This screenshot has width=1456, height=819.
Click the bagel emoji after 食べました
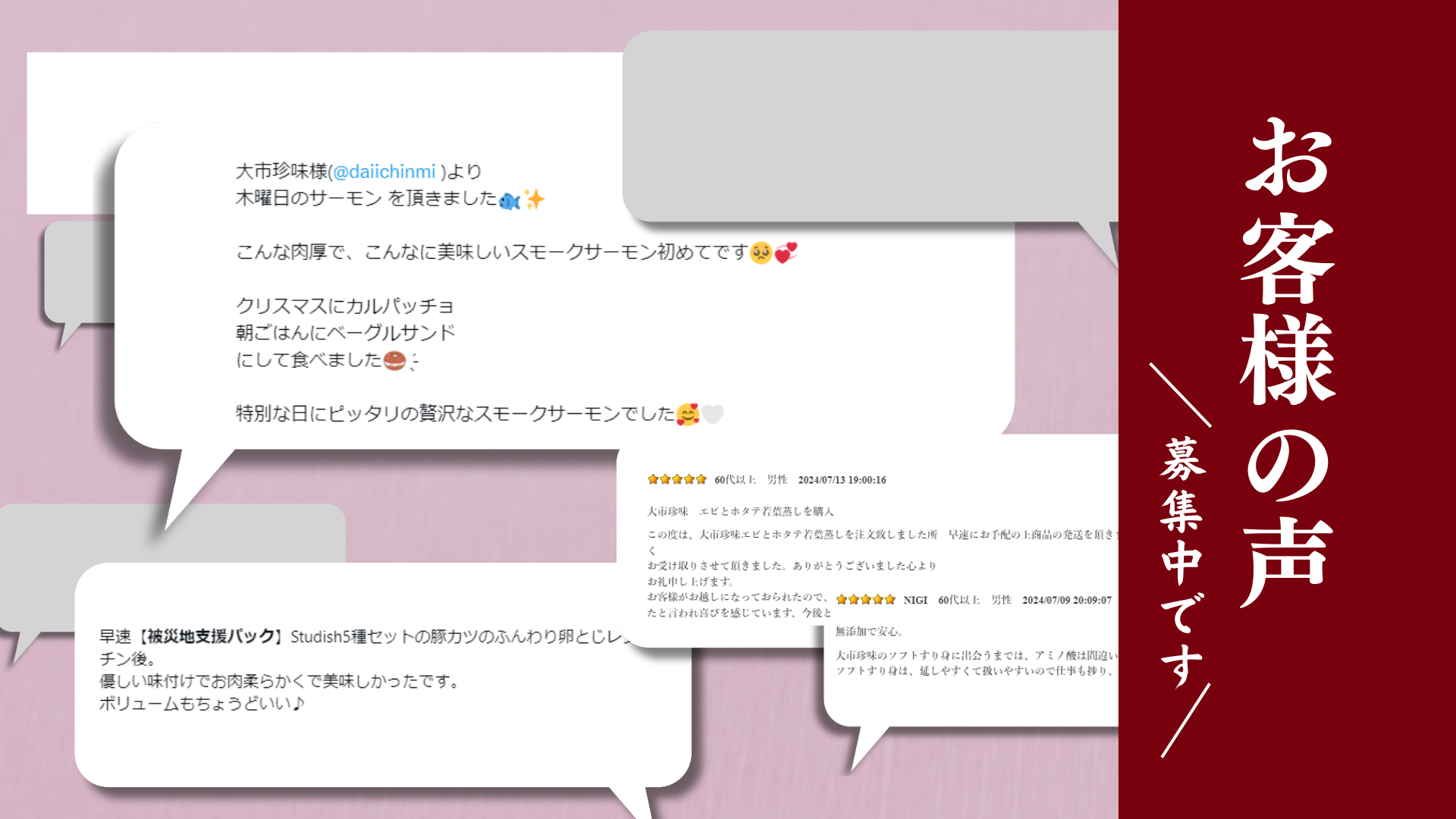click(394, 360)
